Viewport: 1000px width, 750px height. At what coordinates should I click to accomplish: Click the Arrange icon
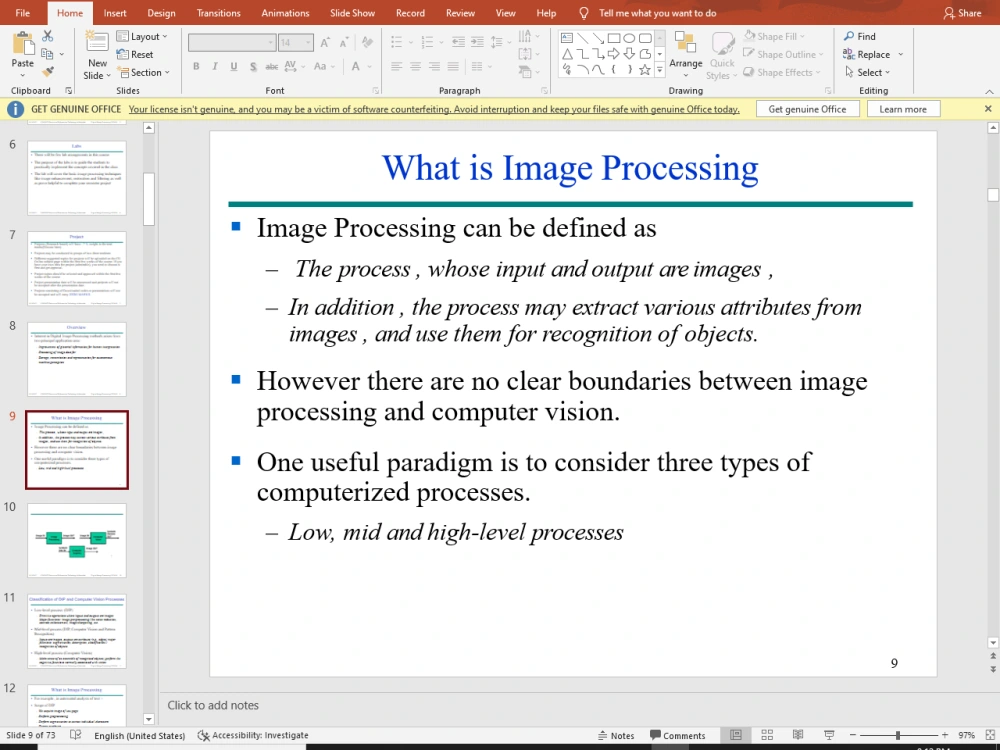click(x=686, y=43)
